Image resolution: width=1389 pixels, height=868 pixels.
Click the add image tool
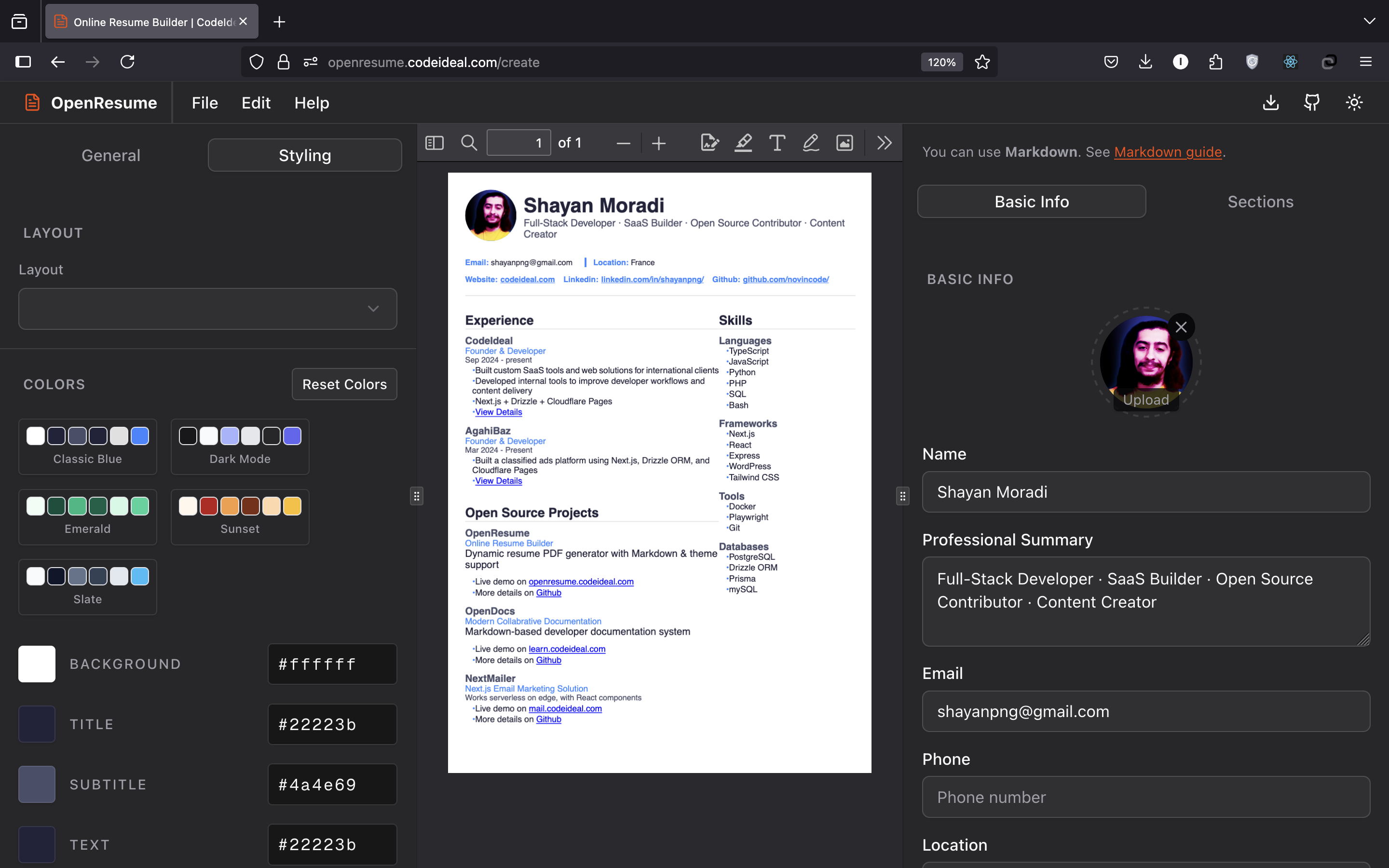tap(844, 143)
